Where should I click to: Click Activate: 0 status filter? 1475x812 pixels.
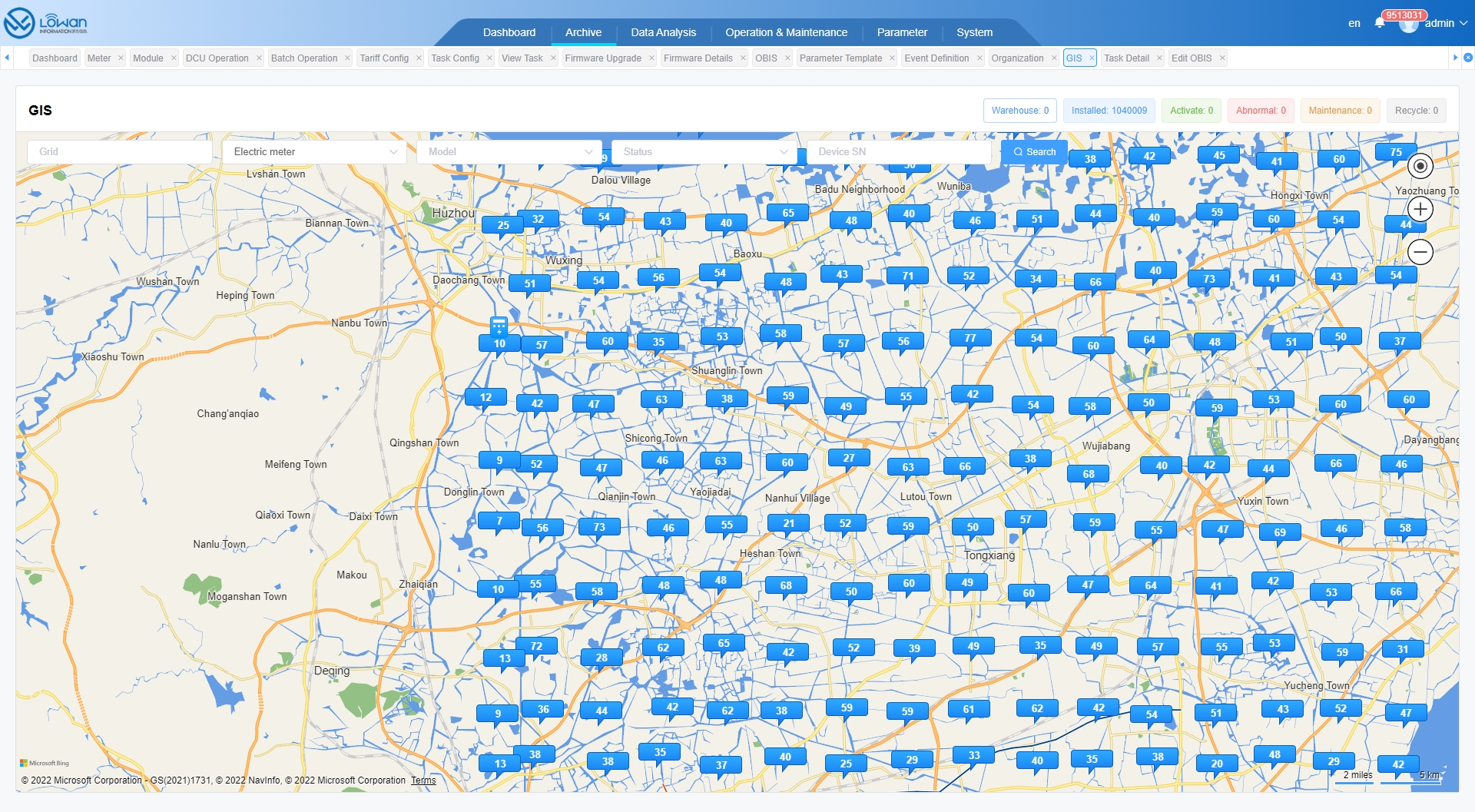1191,111
